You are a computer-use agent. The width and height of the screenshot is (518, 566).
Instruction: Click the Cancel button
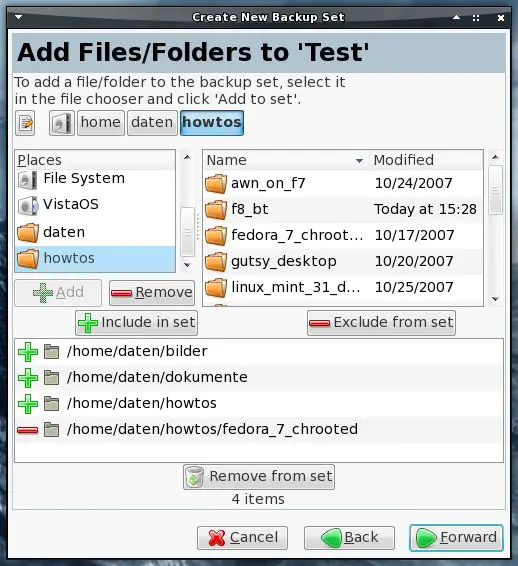click(x=243, y=538)
